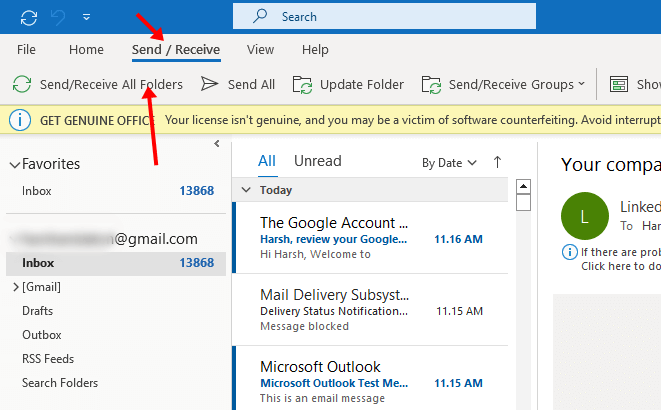The height and width of the screenshot is (410, 661).
Task: Click Send/Receive All Folders button
Action: tap(97, 85)
